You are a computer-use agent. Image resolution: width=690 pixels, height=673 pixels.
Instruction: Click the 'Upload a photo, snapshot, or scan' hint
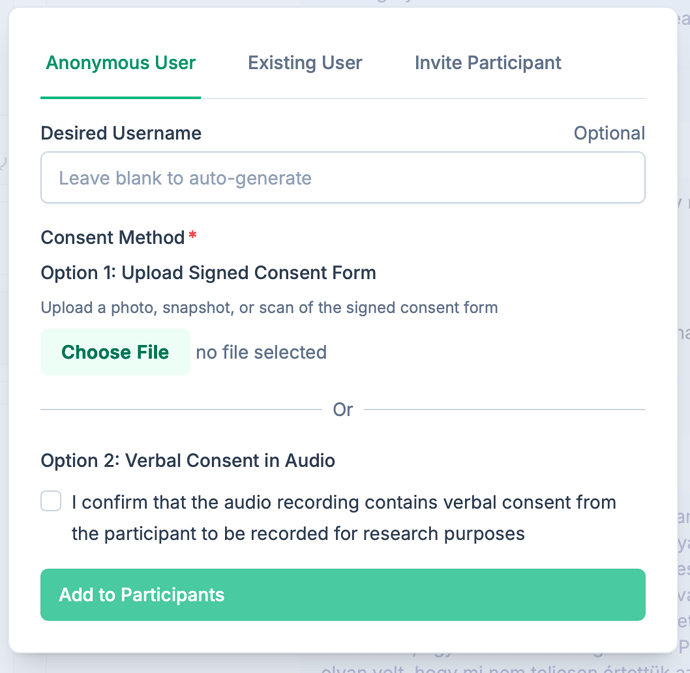269,308
